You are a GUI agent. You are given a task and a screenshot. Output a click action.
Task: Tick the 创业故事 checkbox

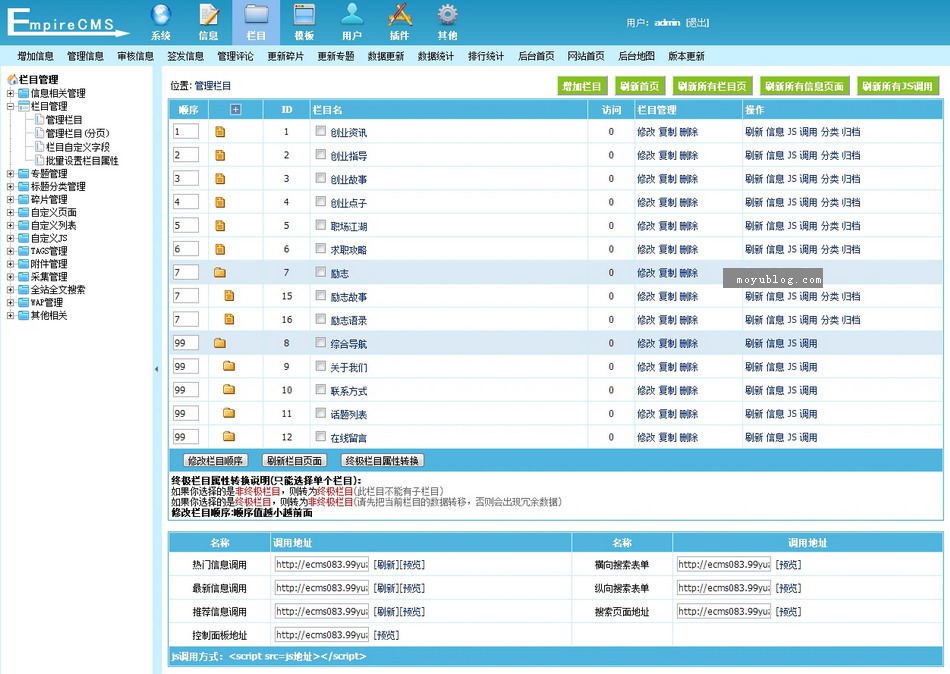[321, 178]
